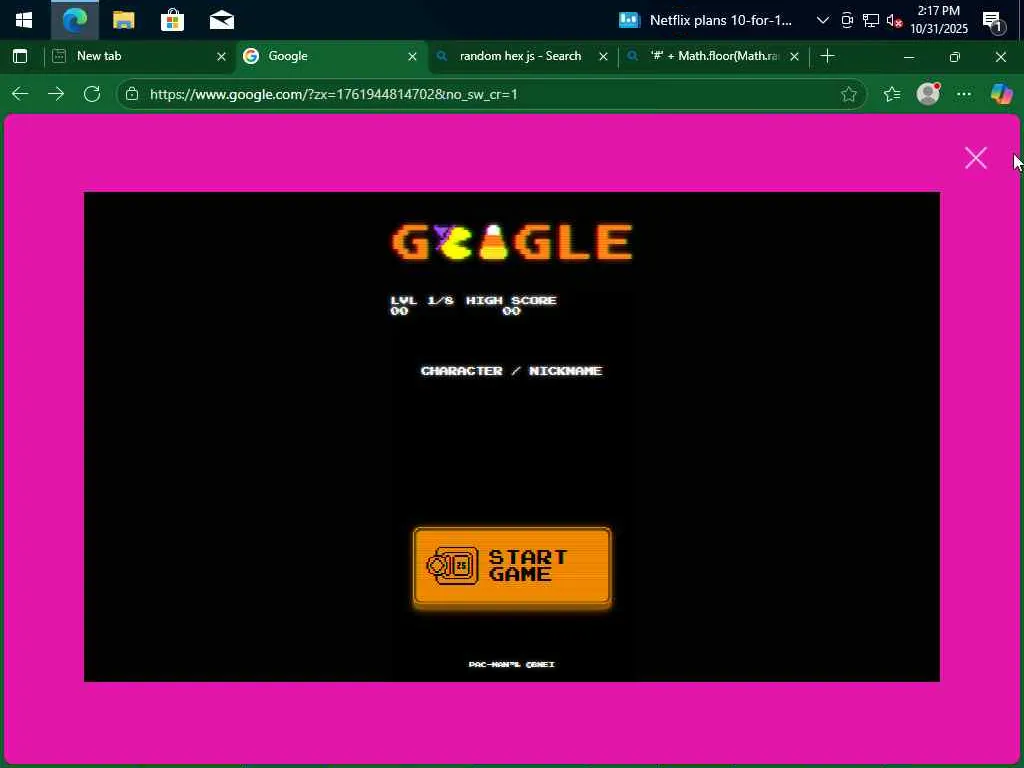The image size is (1024, 768).
Task: Open File Explorer from the taskbar
Action: coord(123,20)
